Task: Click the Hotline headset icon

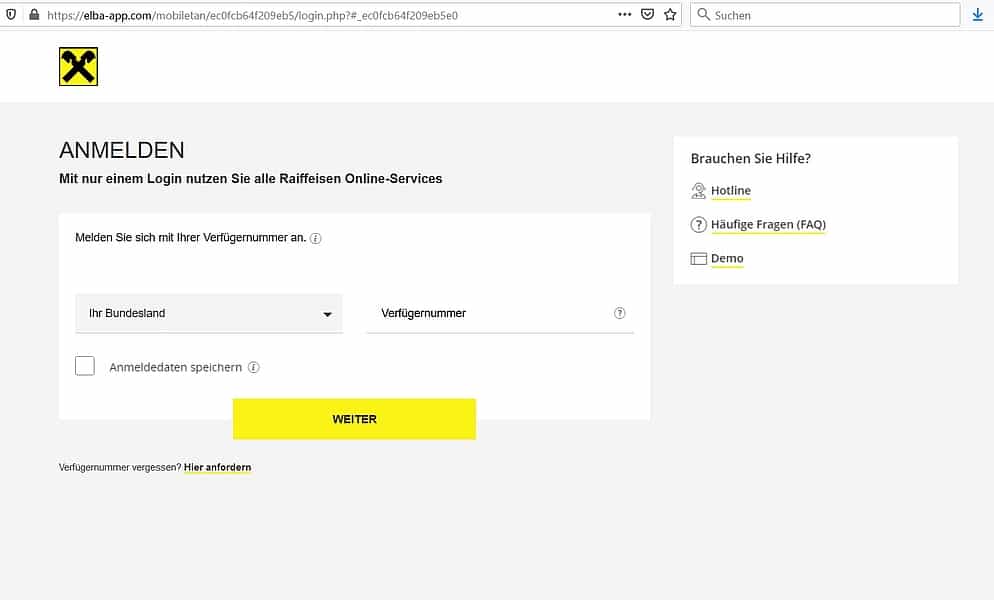Action: 698,191
